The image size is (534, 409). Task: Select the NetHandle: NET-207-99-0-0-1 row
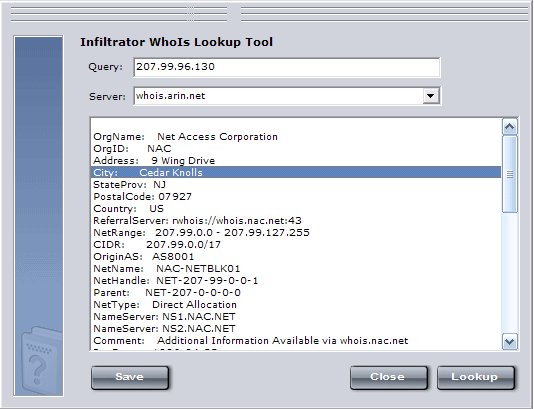click(x=297, y=281)
